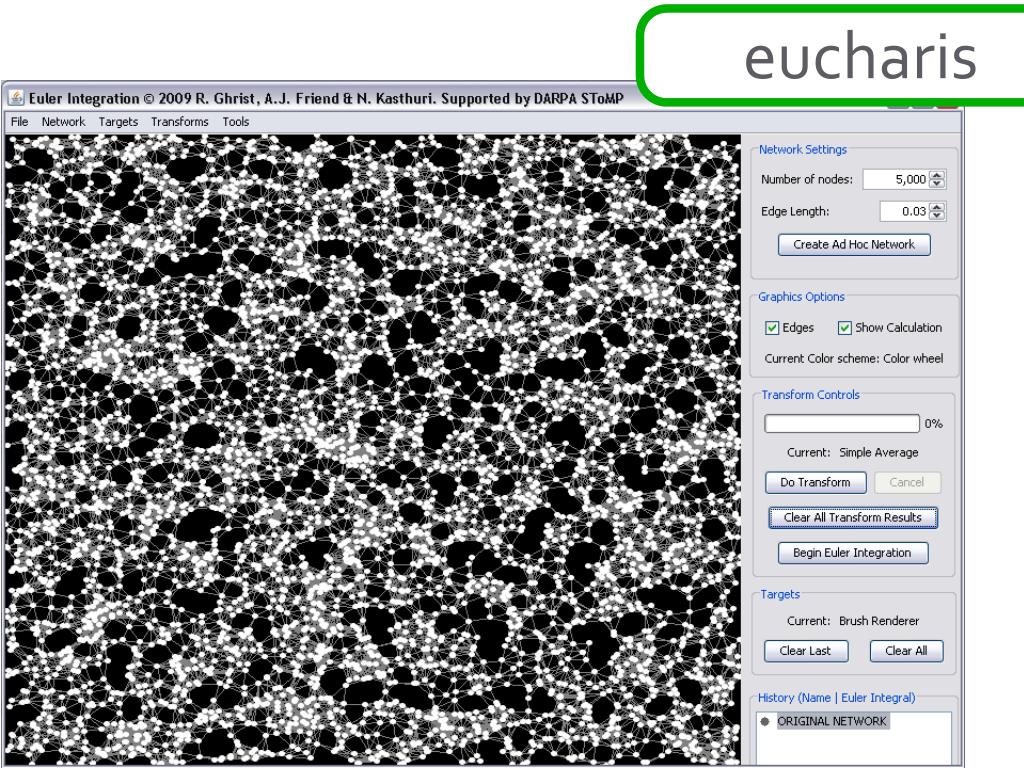Open the Tools menu
The height and width of the screenshot is (768, 1024).
pyautogui.click(x=236, y=121)
